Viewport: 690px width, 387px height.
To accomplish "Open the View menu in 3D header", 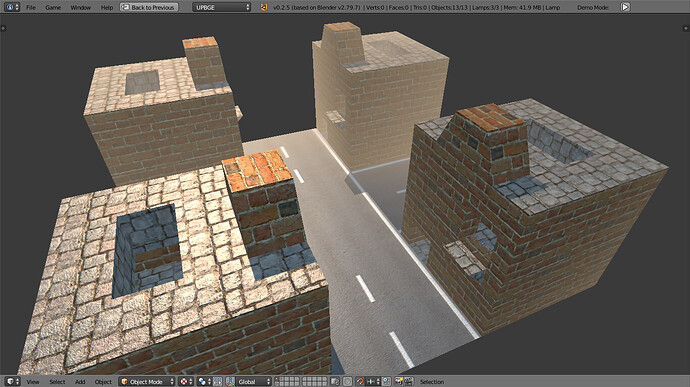I will (33, 382).
